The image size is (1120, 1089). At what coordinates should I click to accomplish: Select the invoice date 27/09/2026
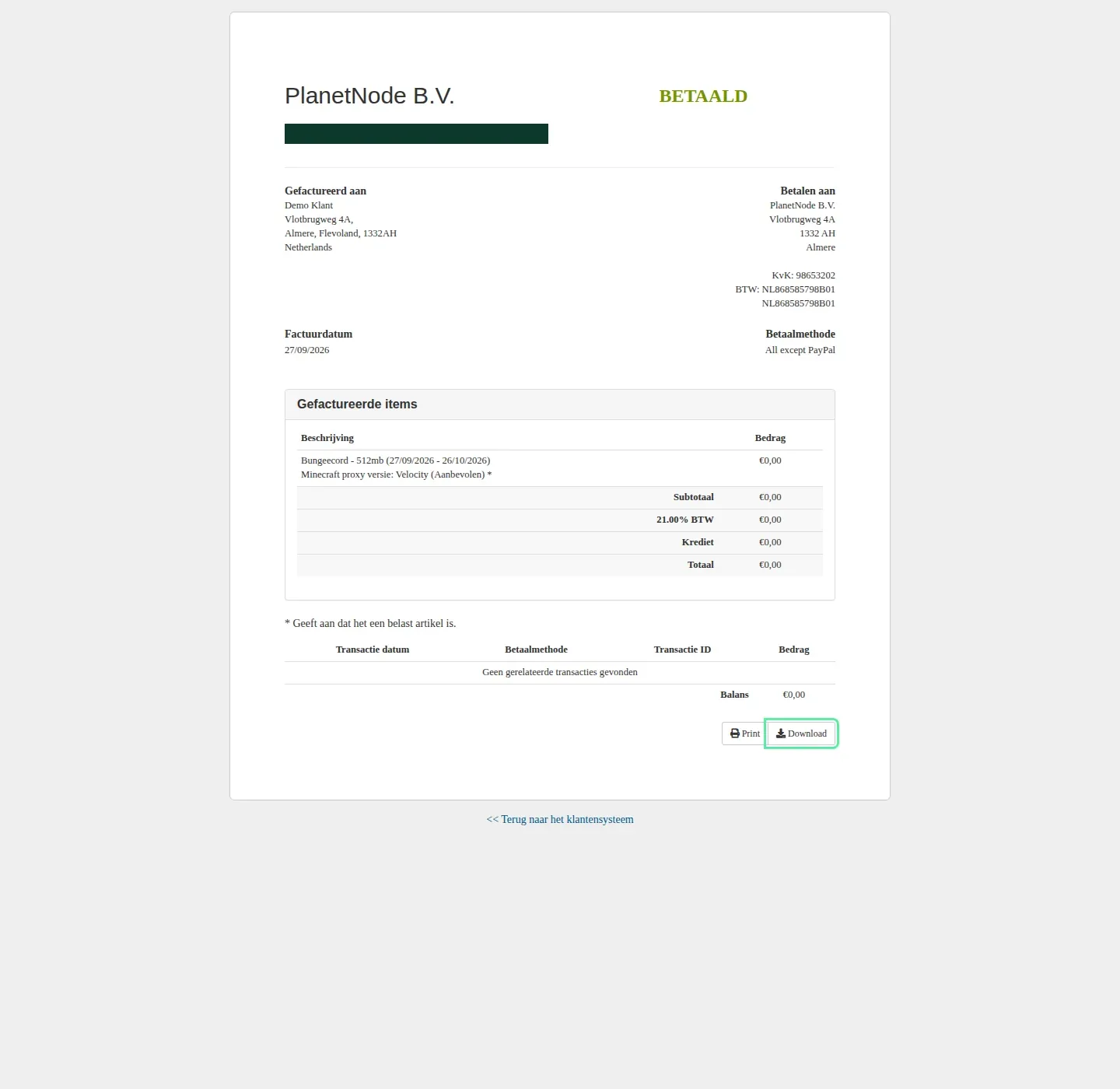click(306, 350)
